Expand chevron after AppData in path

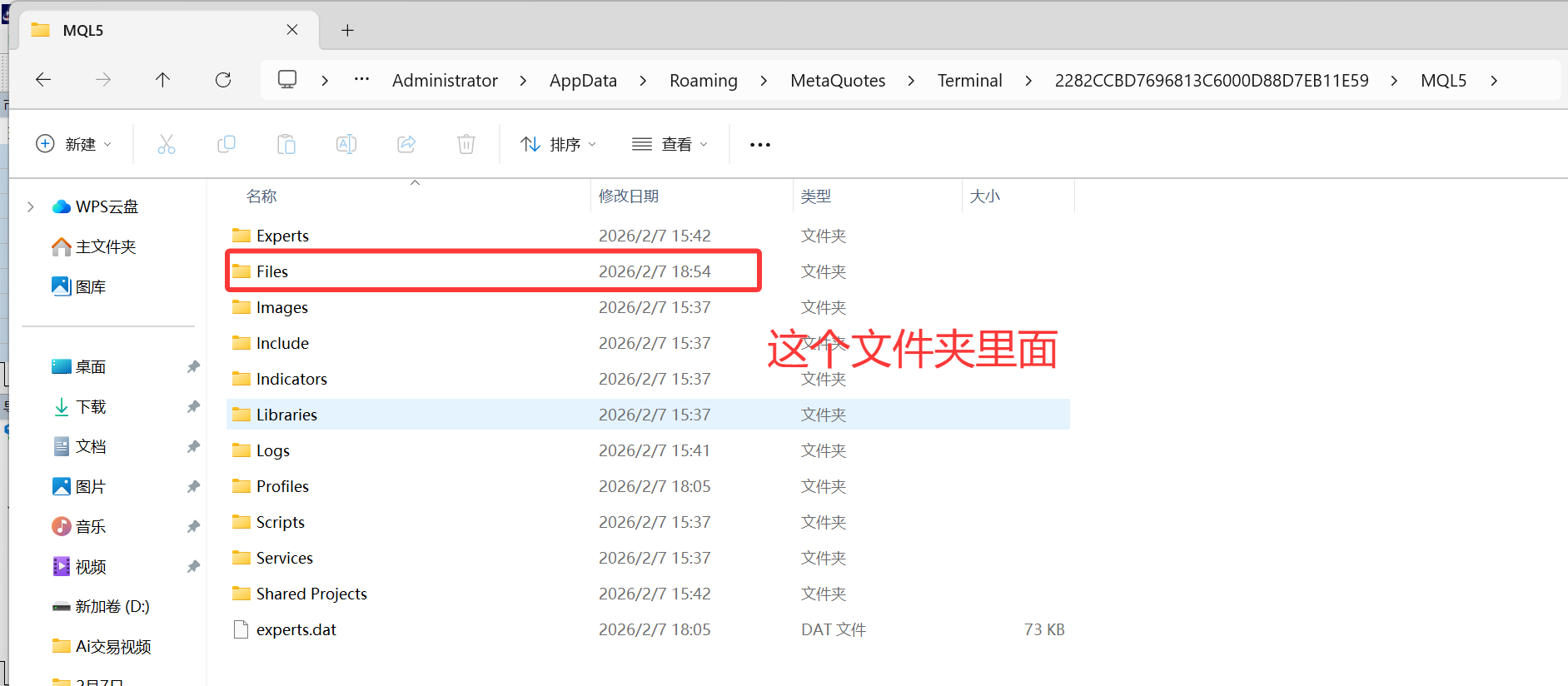[x=643, y=81]
